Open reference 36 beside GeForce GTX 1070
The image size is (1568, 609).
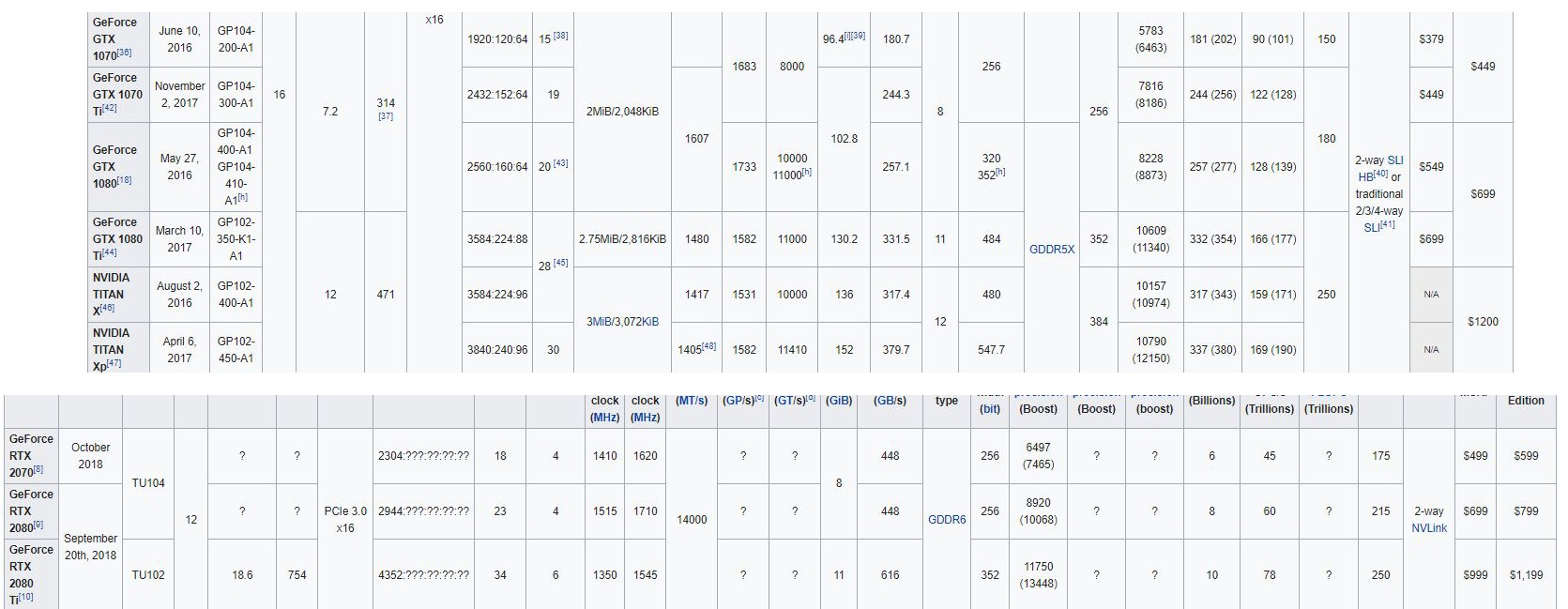(x=125, y=53)
